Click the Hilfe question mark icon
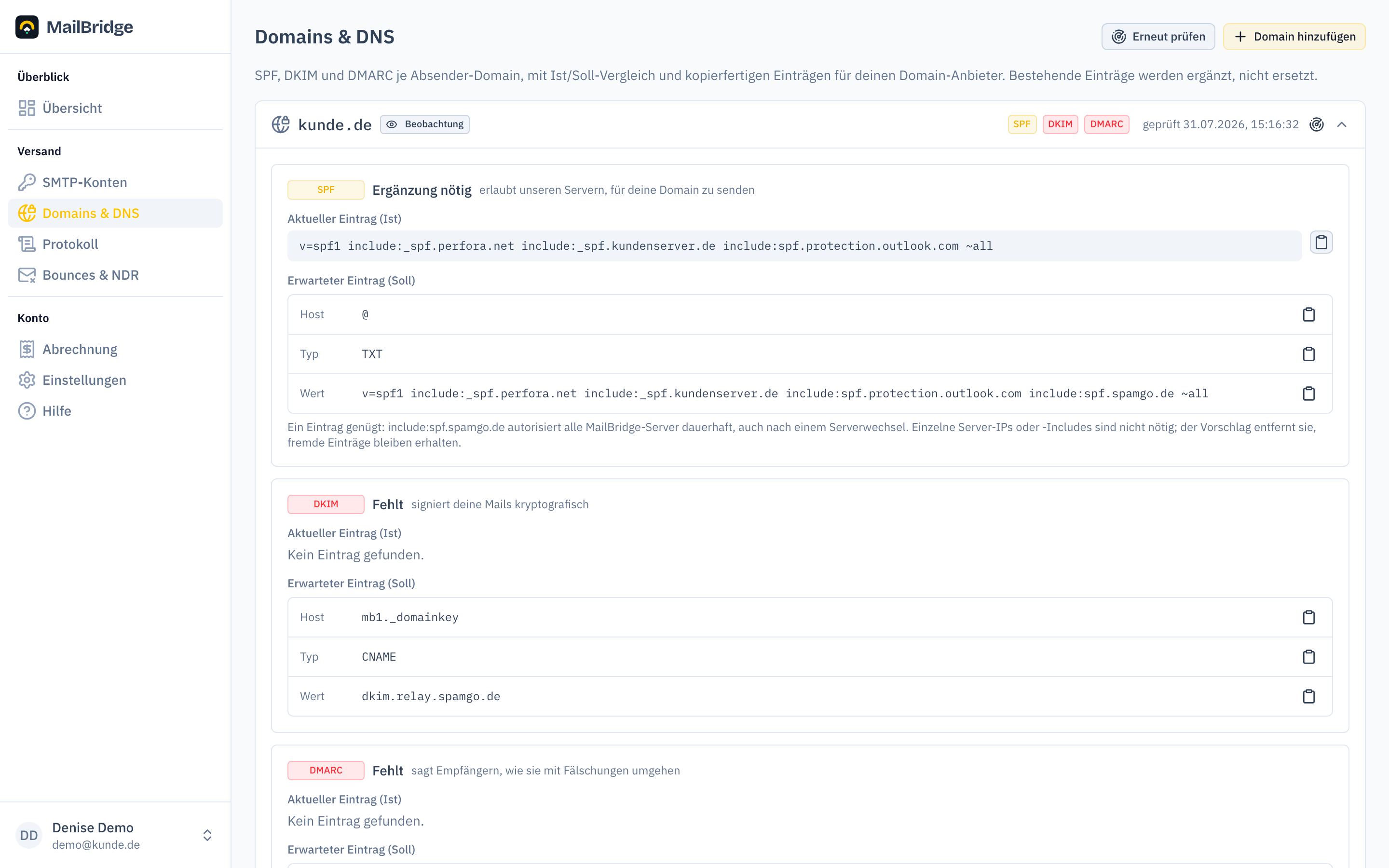This screenshot has height=868, width=1389. click(x=27, y=411)
